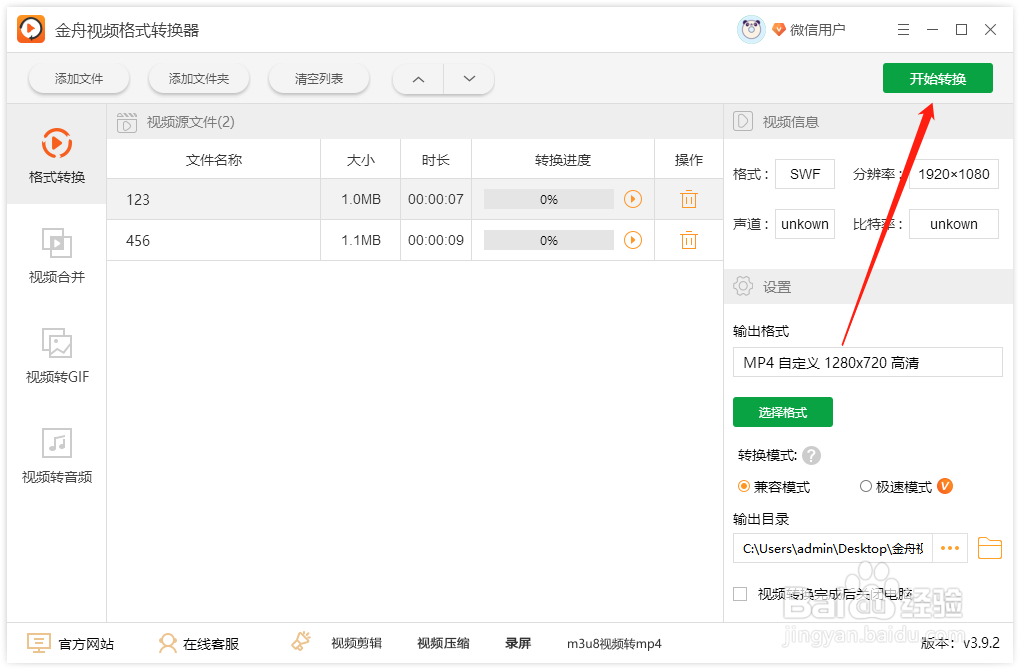This screenshot has width=1020, height=670.
Task: Delete file 456 using its trash icon
Action: click(x=688, y=240)
